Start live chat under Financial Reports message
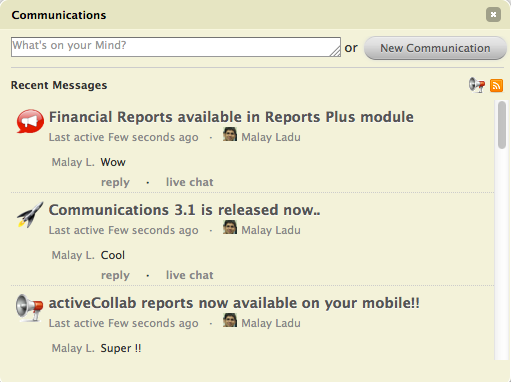 click(x=190, y=182)
